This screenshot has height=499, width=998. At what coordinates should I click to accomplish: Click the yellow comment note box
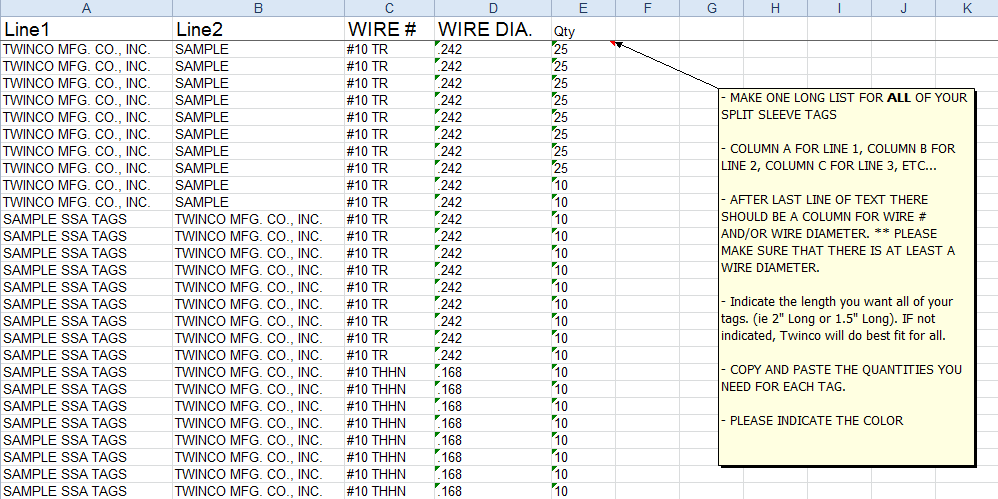coord(847,277)
